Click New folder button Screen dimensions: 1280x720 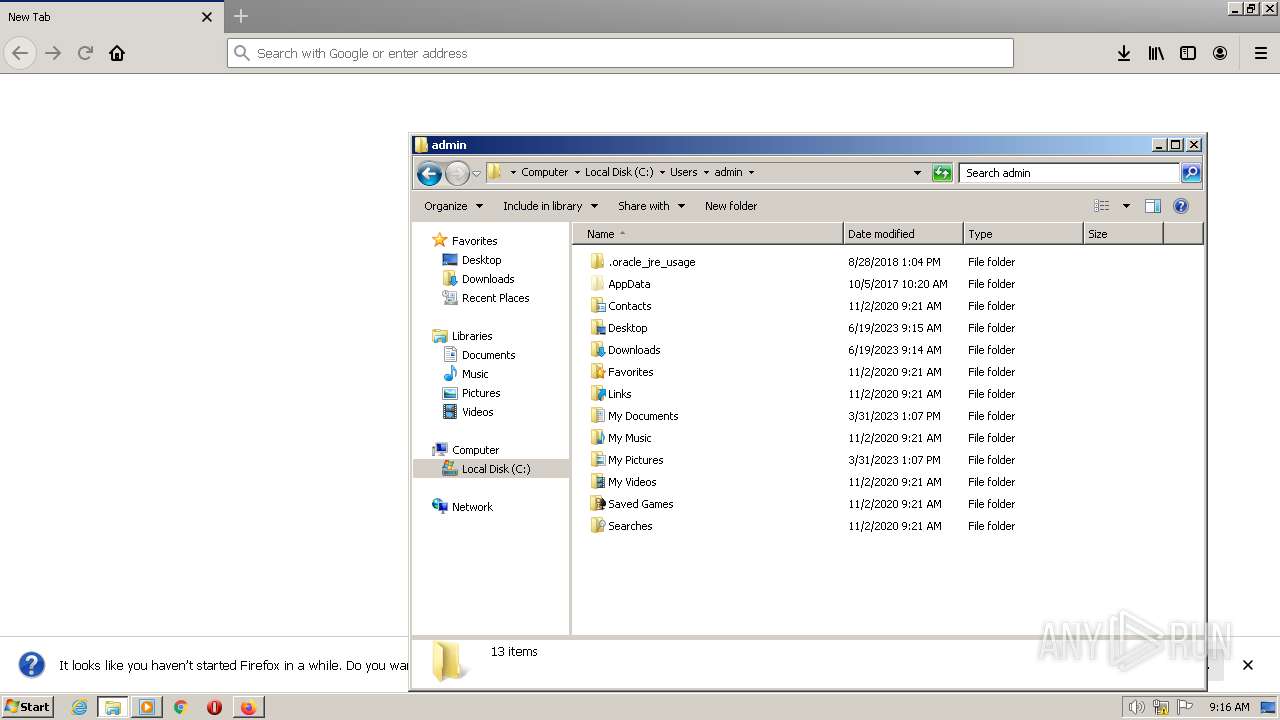point(731,206)
